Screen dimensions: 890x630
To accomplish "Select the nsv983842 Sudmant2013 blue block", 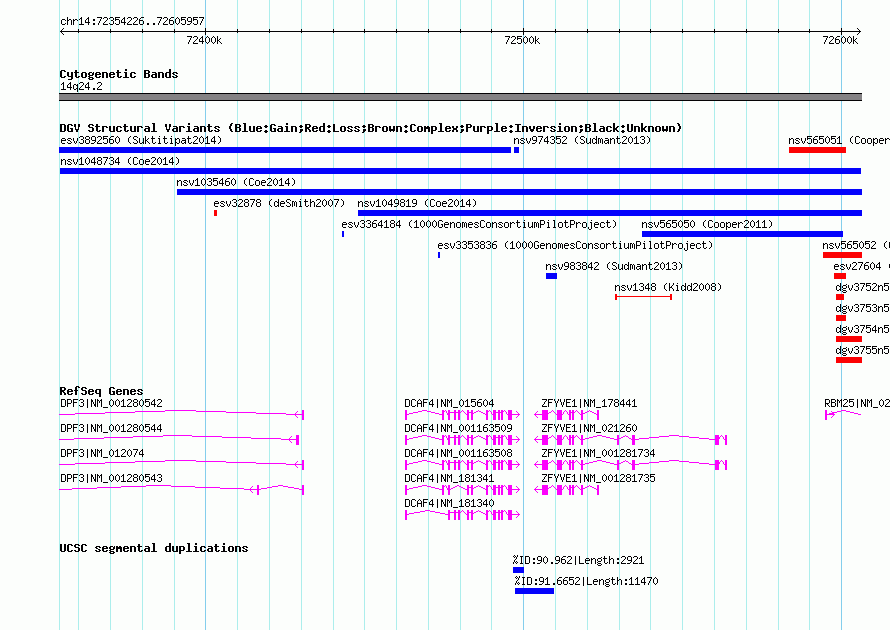I will pyautogui.click(x=551, y=276).
